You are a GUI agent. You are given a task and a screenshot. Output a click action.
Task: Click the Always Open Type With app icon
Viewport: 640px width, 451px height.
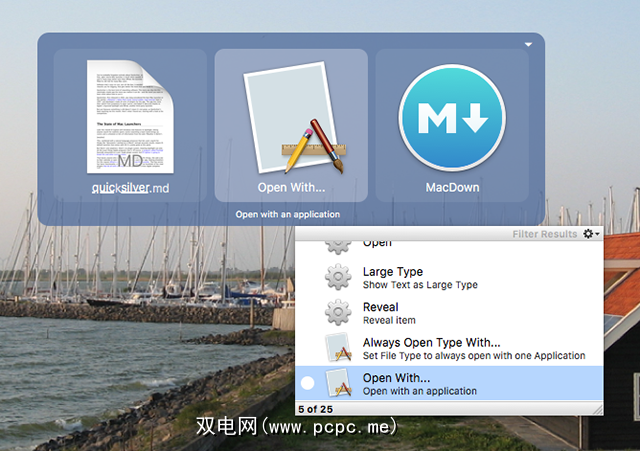[x=339, y=348]
